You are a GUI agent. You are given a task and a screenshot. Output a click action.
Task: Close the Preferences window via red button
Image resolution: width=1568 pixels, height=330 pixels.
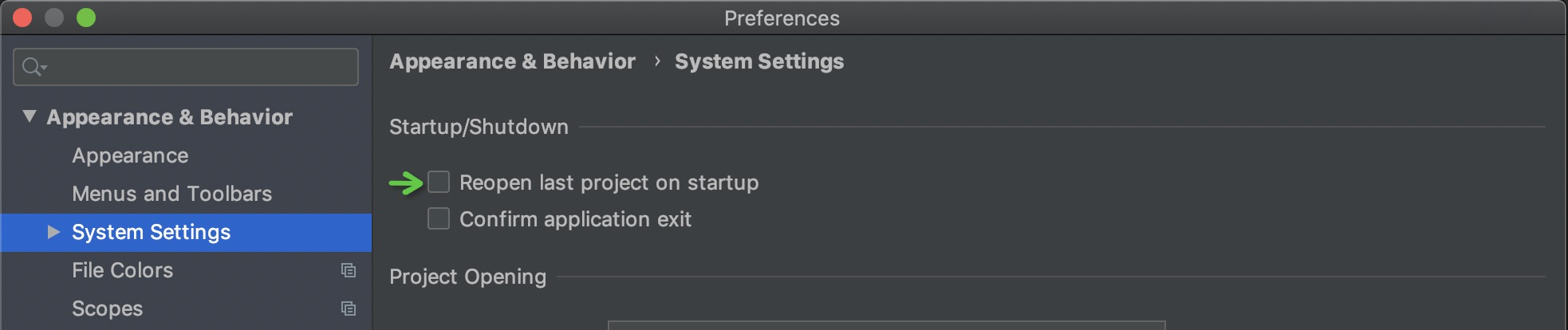[x=22, y=18]
